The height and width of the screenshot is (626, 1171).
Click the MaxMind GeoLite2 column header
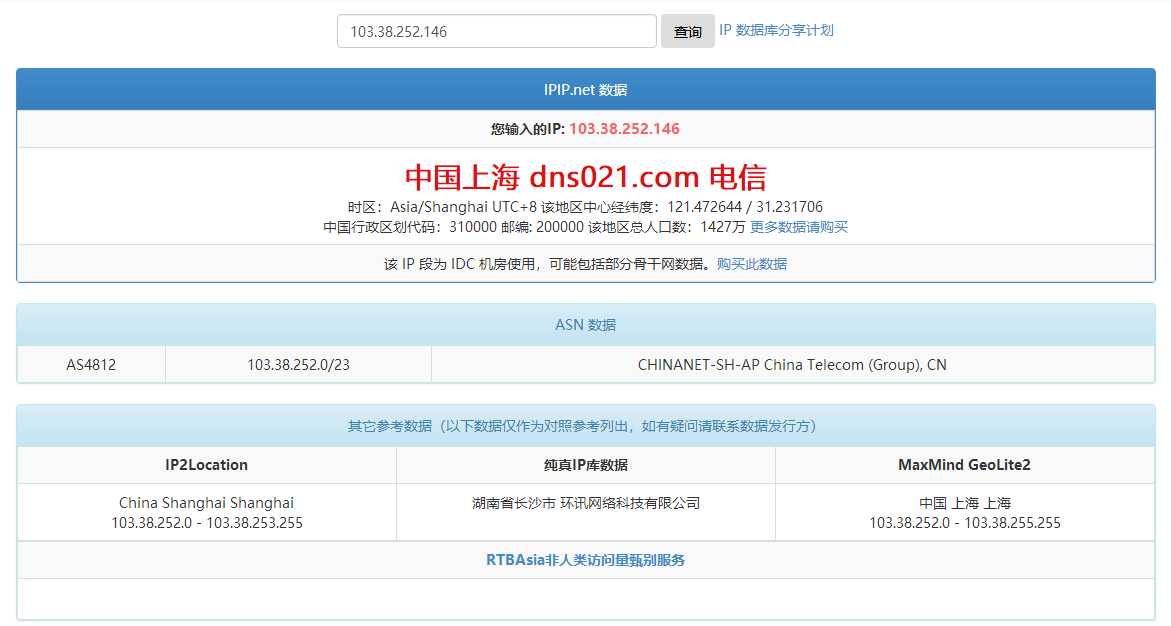[x=964, y=465]
